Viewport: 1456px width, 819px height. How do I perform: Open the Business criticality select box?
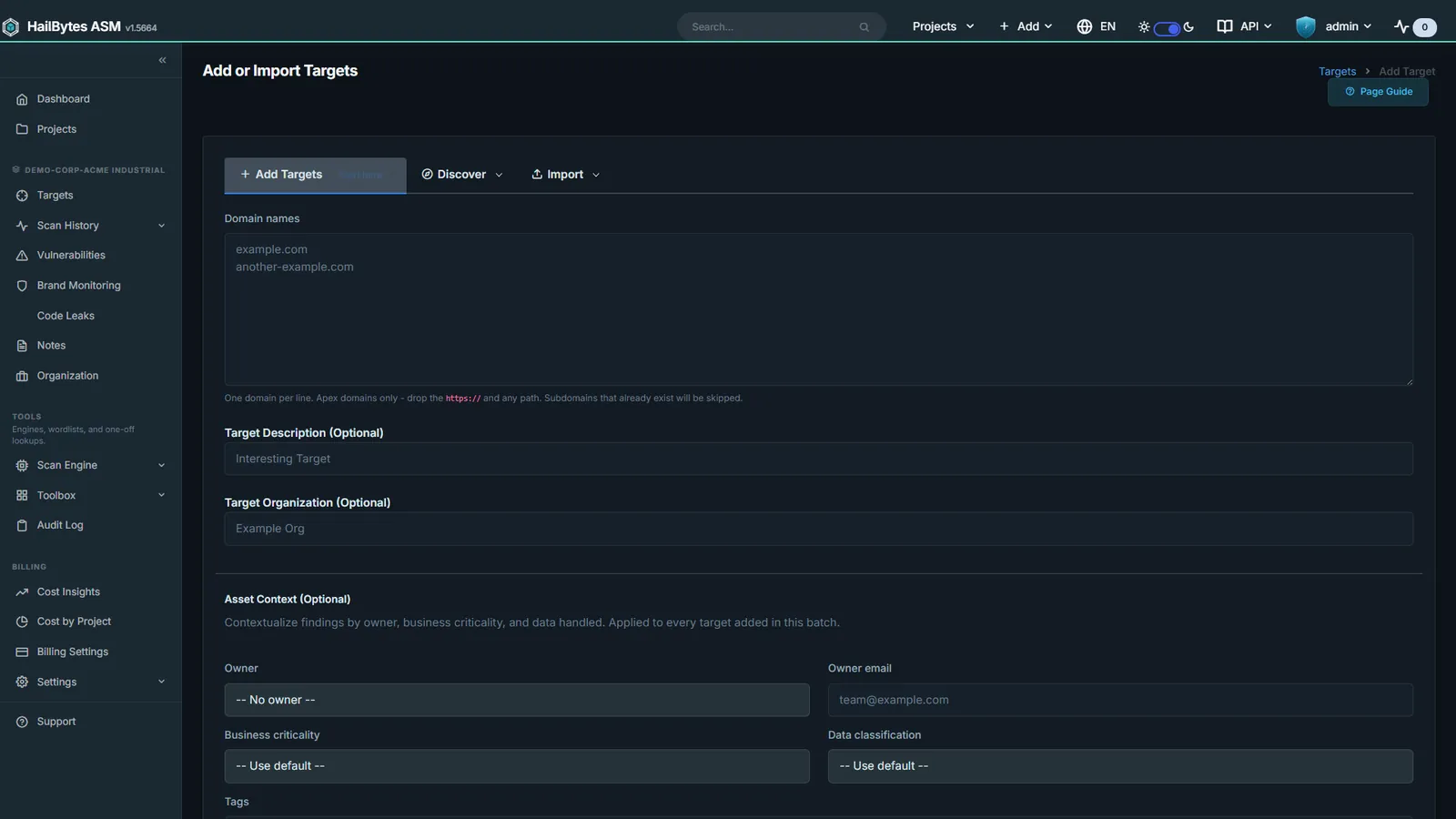pyautogui.click(x=517, y=766)
